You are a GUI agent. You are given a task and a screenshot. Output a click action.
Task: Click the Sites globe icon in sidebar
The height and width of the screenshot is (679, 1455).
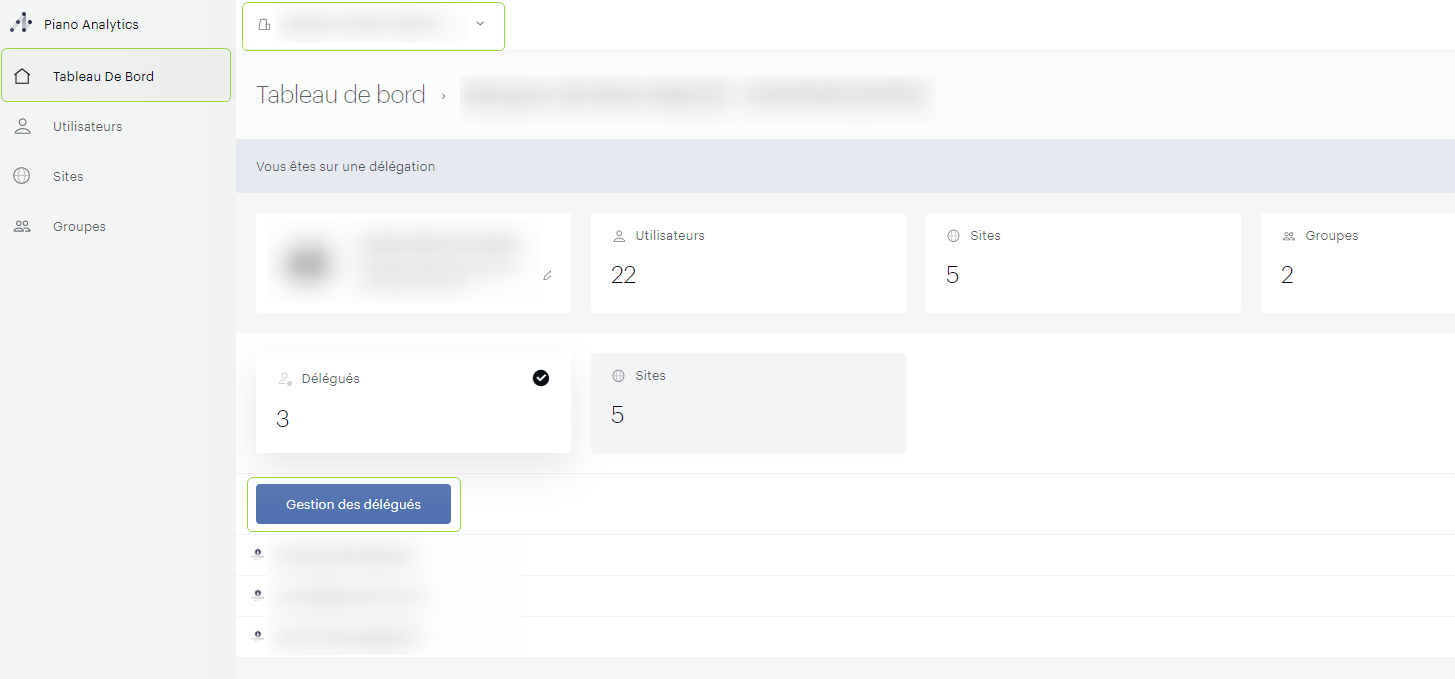pos(22,177)
